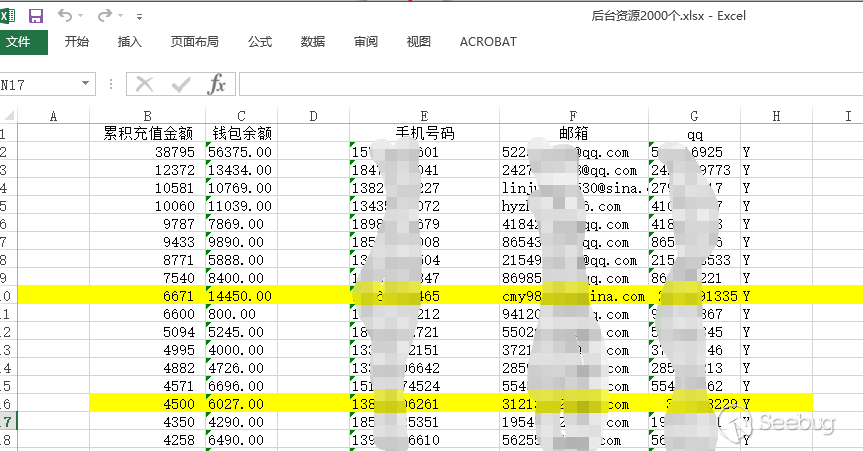
Task: Open Insert Function with fx icon
Action: [216, 84]
